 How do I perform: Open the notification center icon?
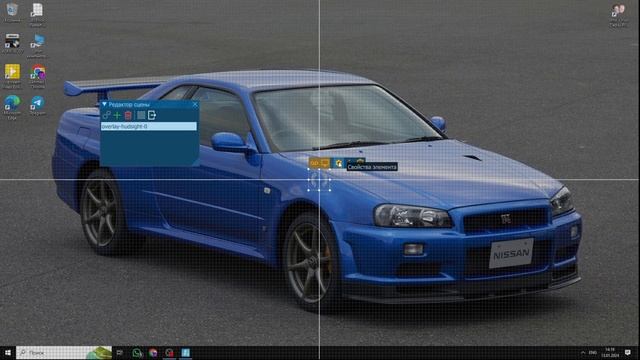point(628,353)
